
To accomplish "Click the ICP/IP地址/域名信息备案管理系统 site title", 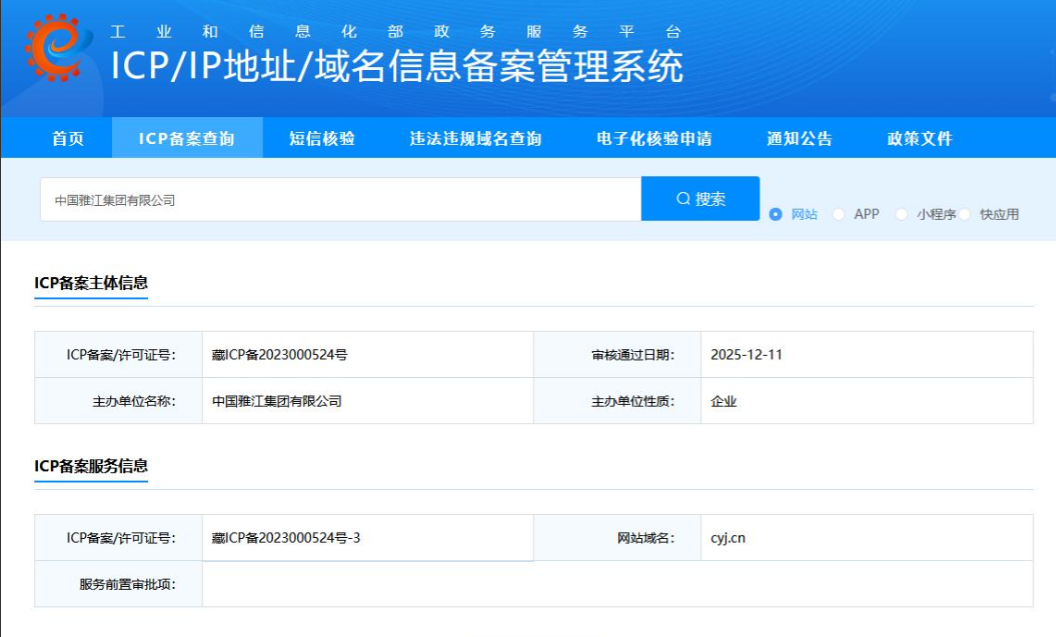I will (396, 66).
